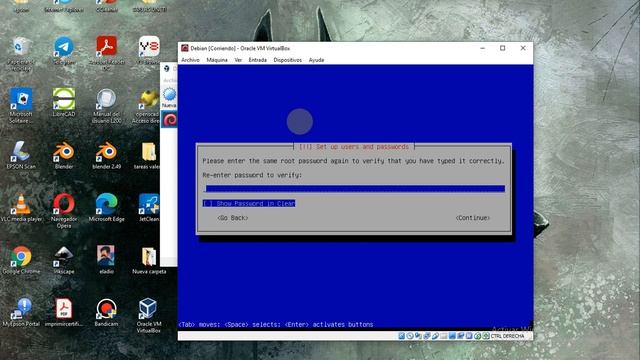
Task: Click the hard disk activity status icon
Action: coord(402,336)
